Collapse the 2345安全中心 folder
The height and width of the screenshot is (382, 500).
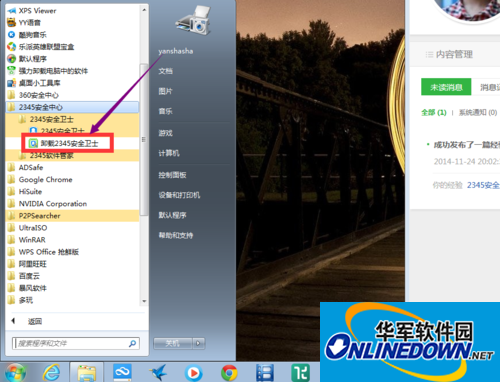72,107
